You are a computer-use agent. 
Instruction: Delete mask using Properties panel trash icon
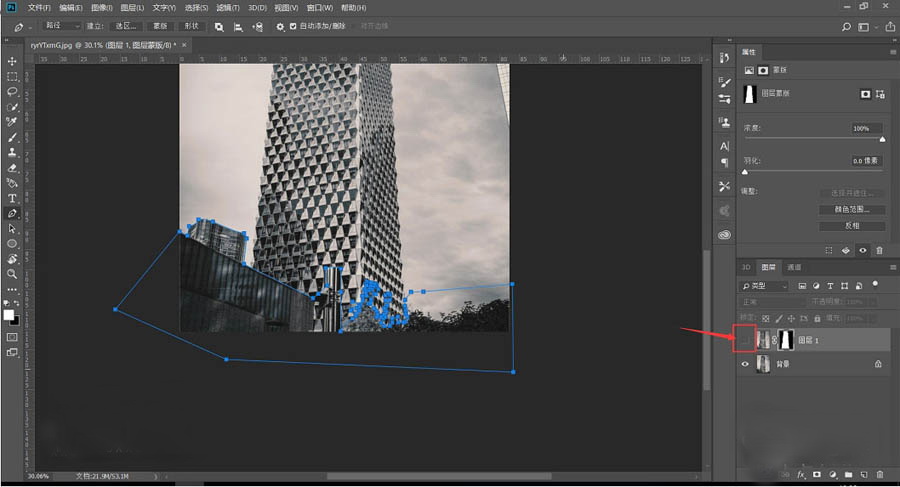879,251
